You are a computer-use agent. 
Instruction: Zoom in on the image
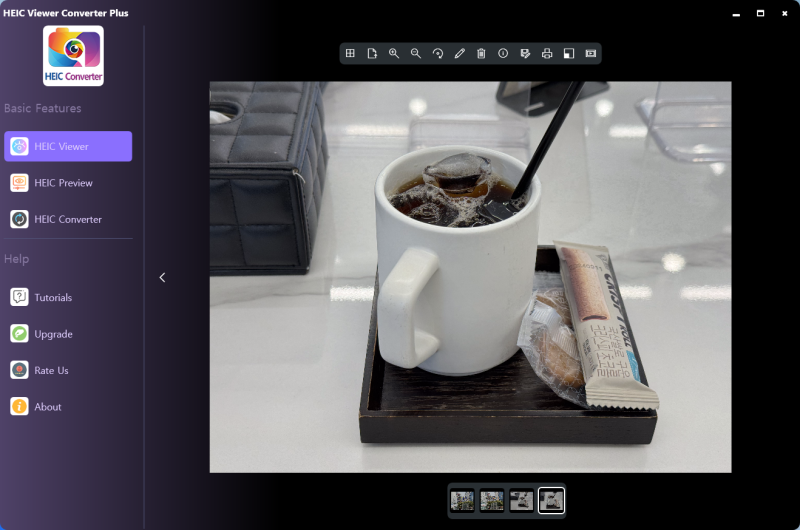(394, 53)
